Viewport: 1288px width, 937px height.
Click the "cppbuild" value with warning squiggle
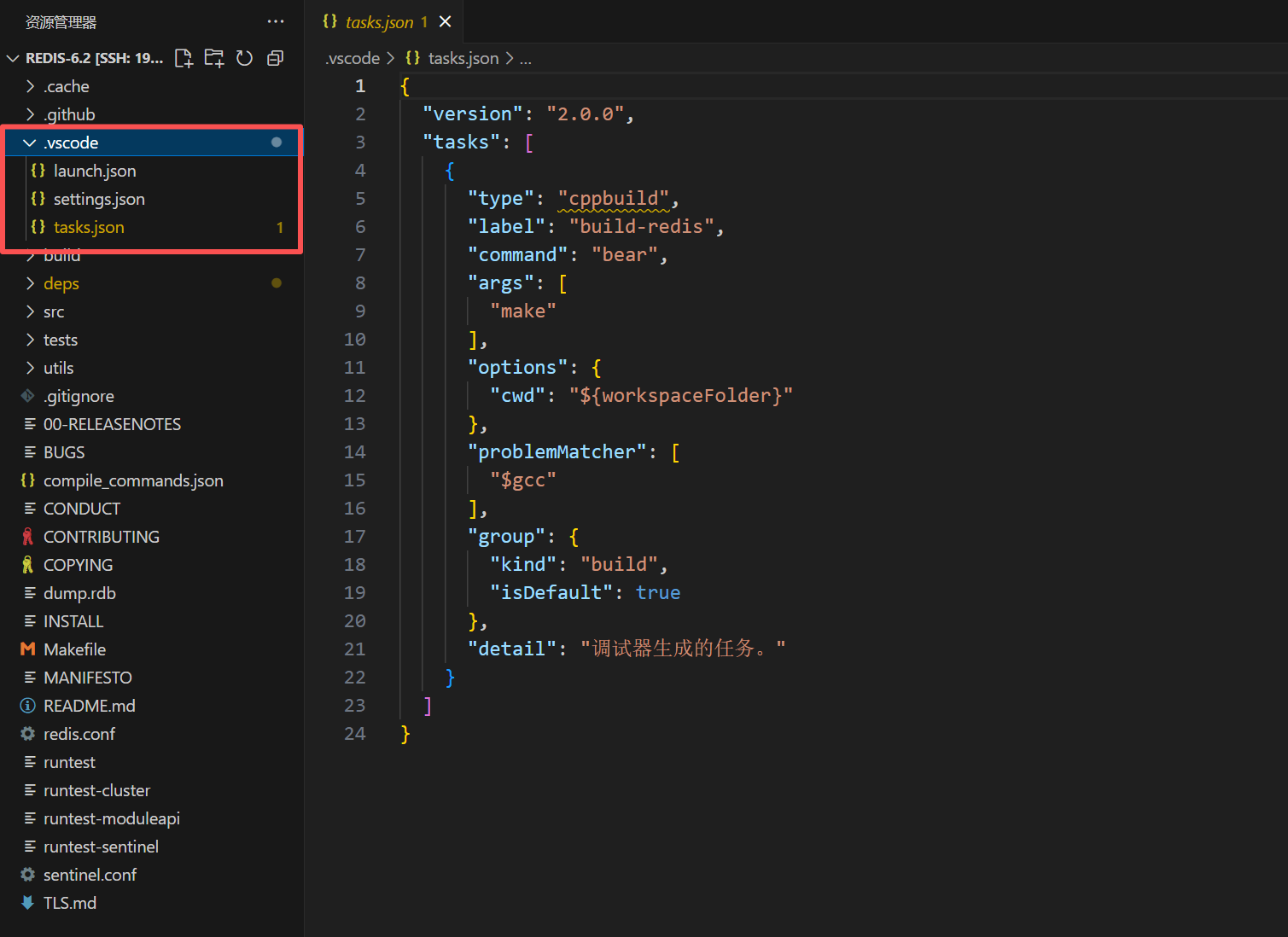pos(614,199)
